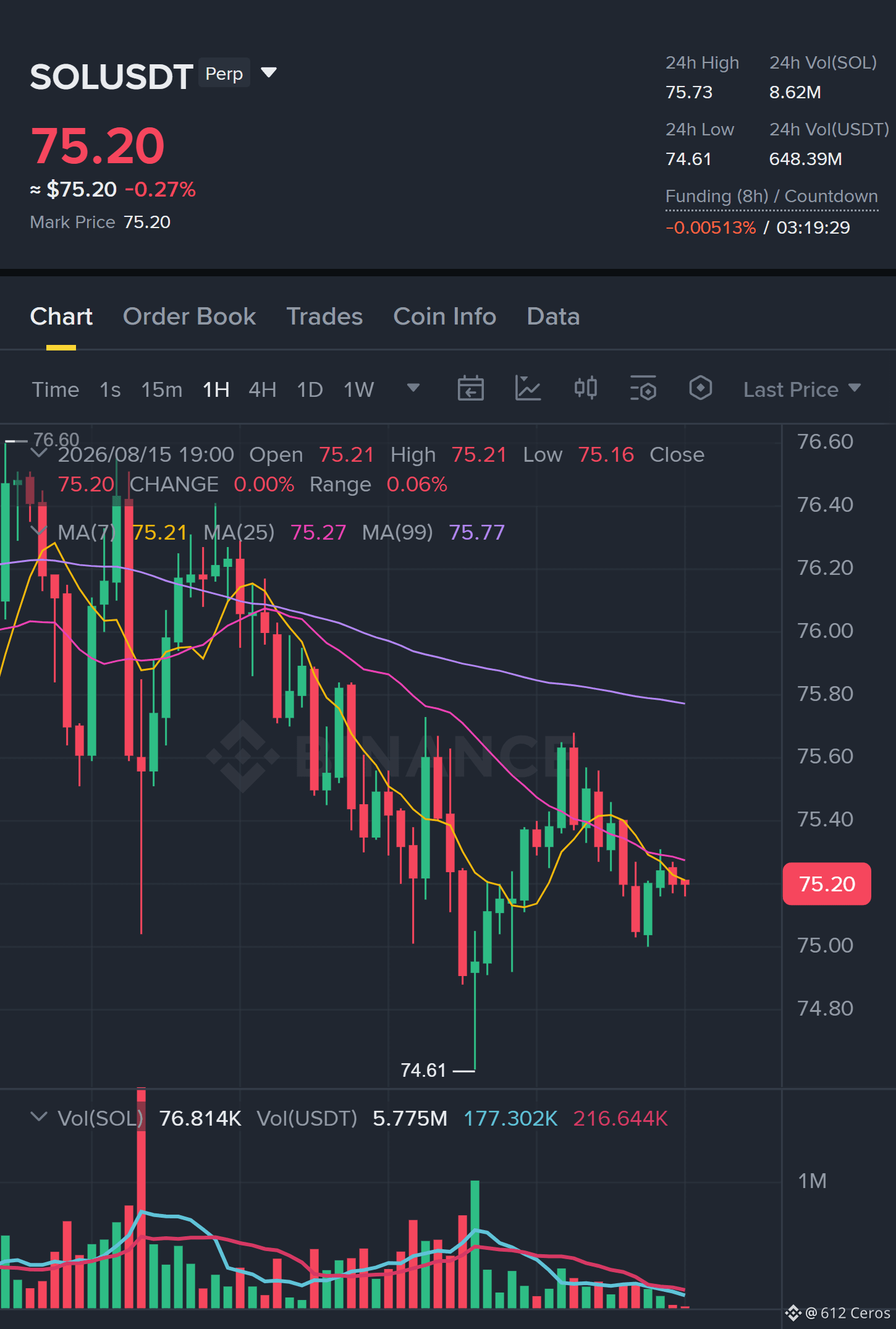Image resolution: width=896 pixels, height=1329 pixels.
Task: Select the 1s interval
Action: tap(110, 389)
